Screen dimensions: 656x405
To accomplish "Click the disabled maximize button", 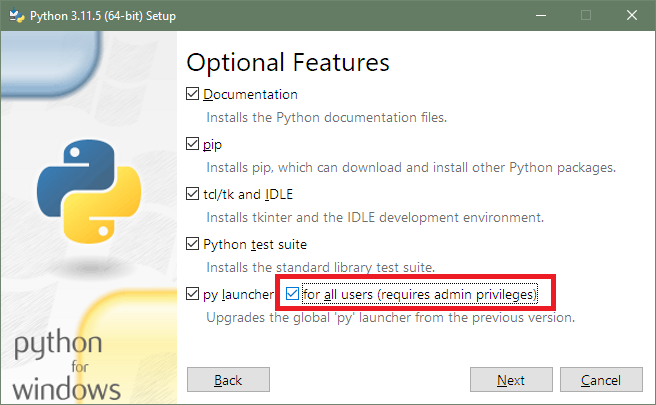I will [586, 15].
